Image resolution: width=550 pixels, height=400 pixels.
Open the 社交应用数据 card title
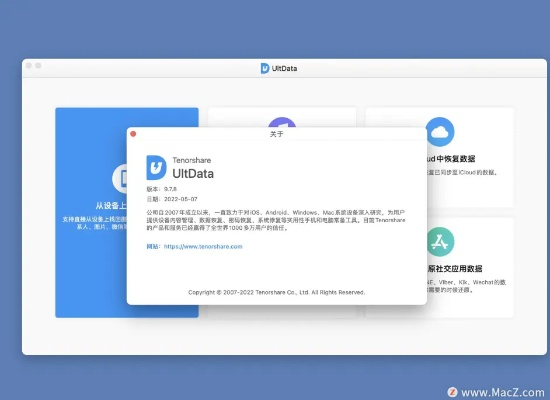[x=455, y=268]
